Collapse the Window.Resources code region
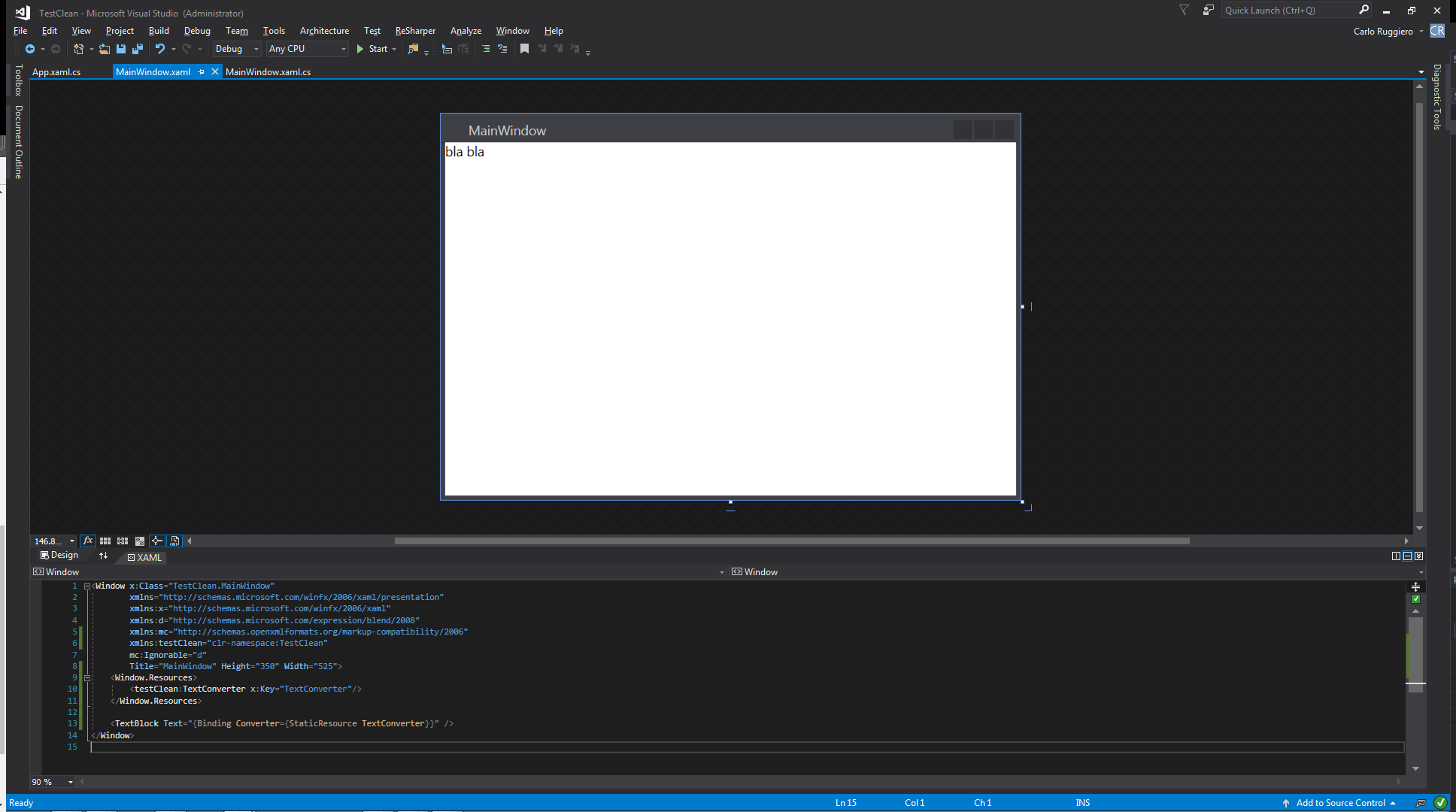1456x812 pixels. coord(87,677)
